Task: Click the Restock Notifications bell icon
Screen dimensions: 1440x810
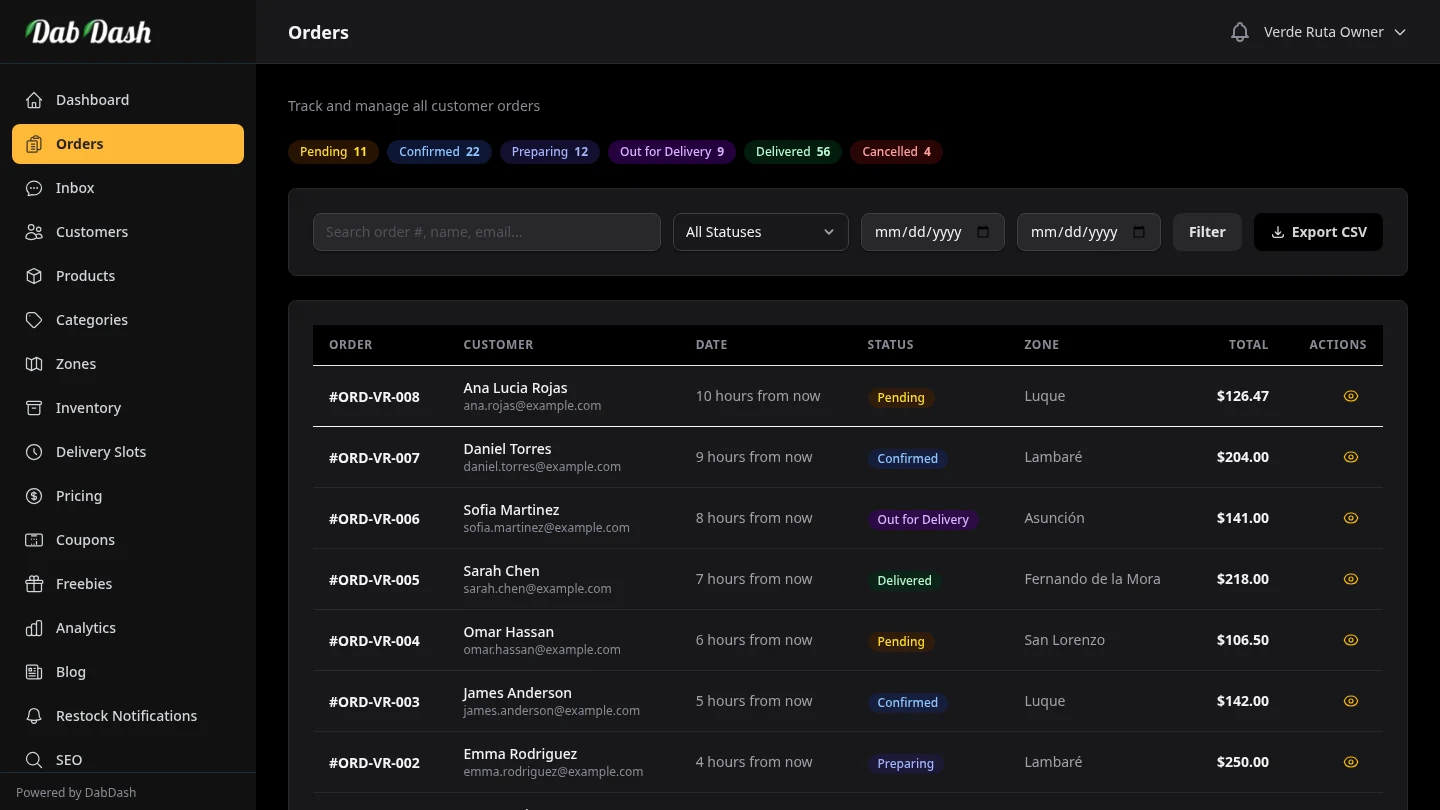Action: 34,716
